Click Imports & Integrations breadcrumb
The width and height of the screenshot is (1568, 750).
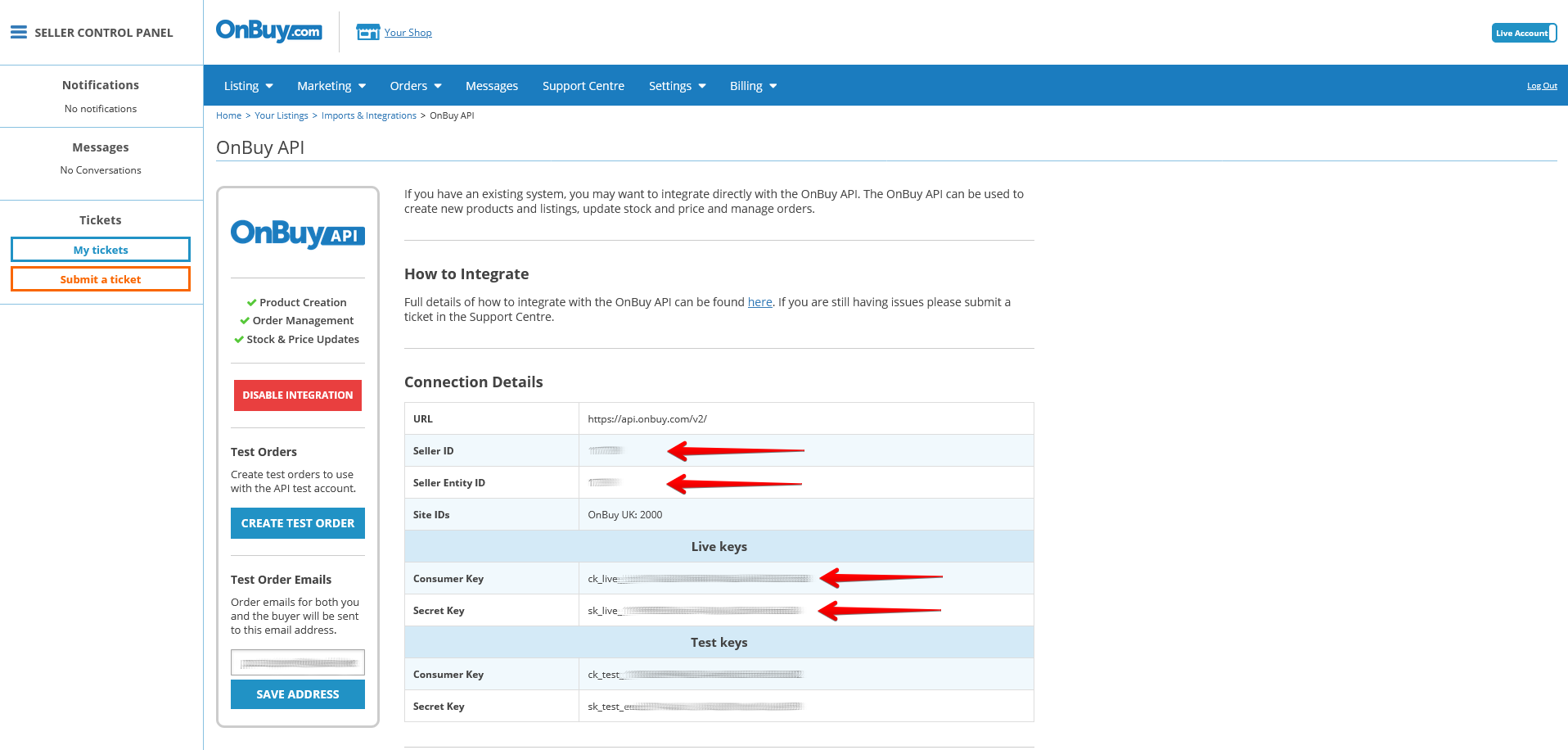(368, 115)
